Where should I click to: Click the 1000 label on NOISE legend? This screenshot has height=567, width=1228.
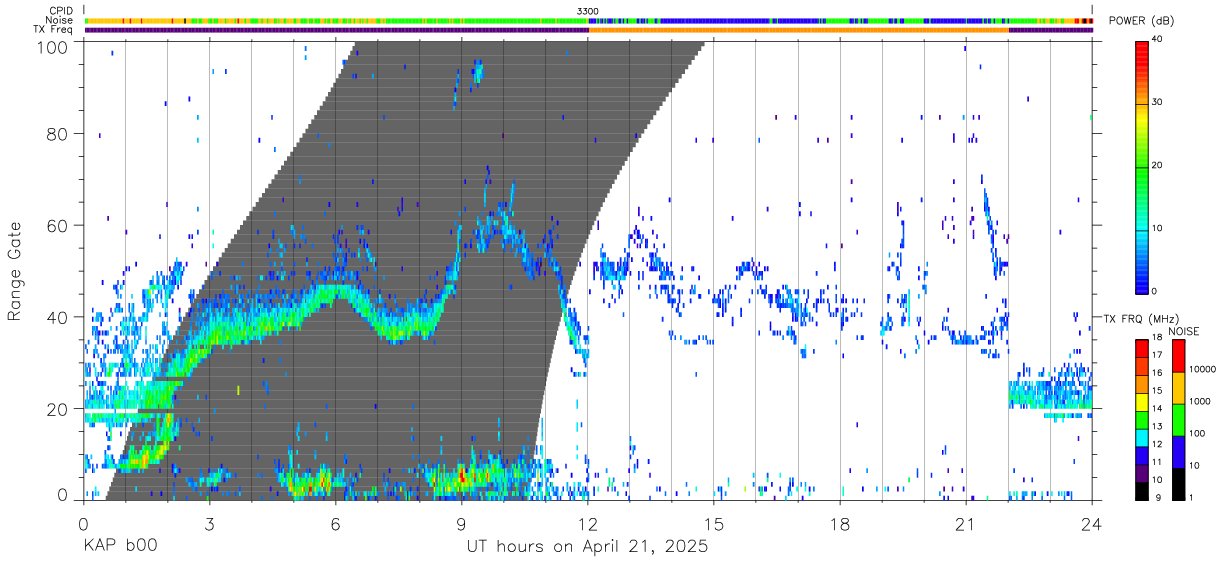1202,401
